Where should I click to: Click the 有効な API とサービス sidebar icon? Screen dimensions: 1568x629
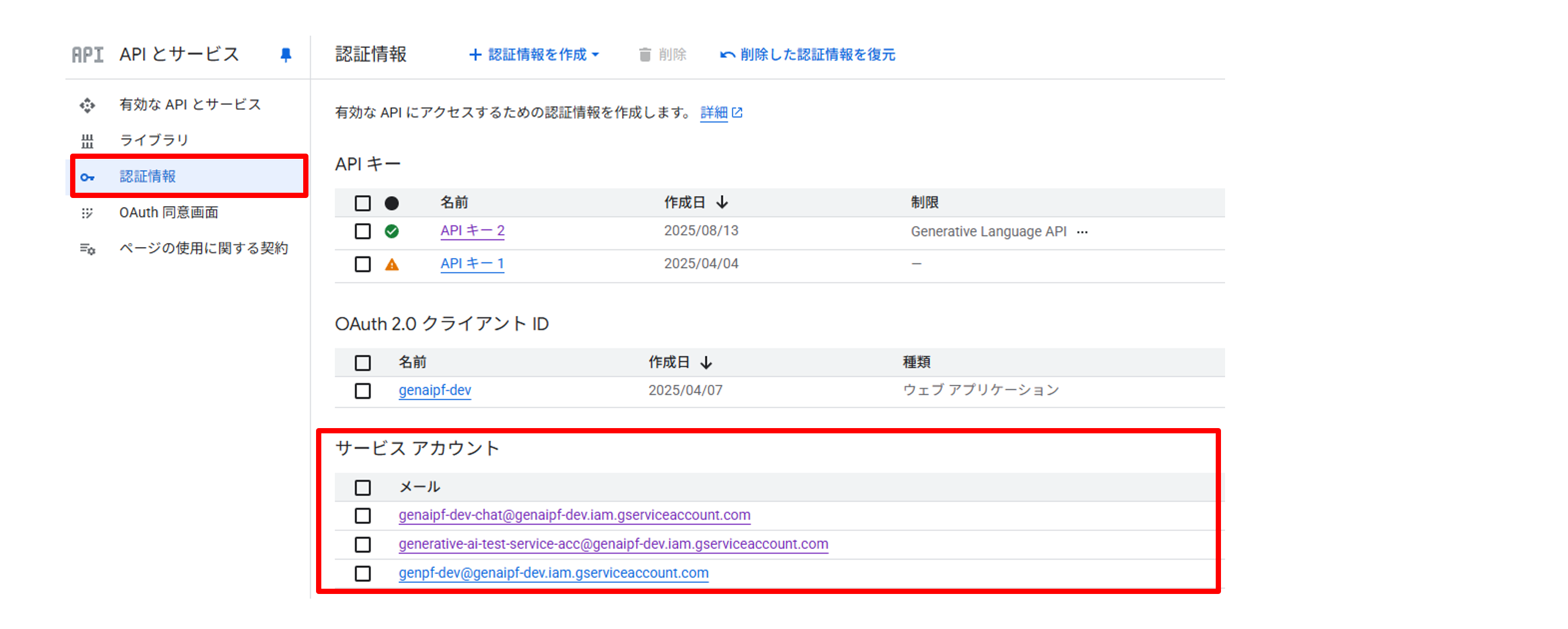click(88, 105)
